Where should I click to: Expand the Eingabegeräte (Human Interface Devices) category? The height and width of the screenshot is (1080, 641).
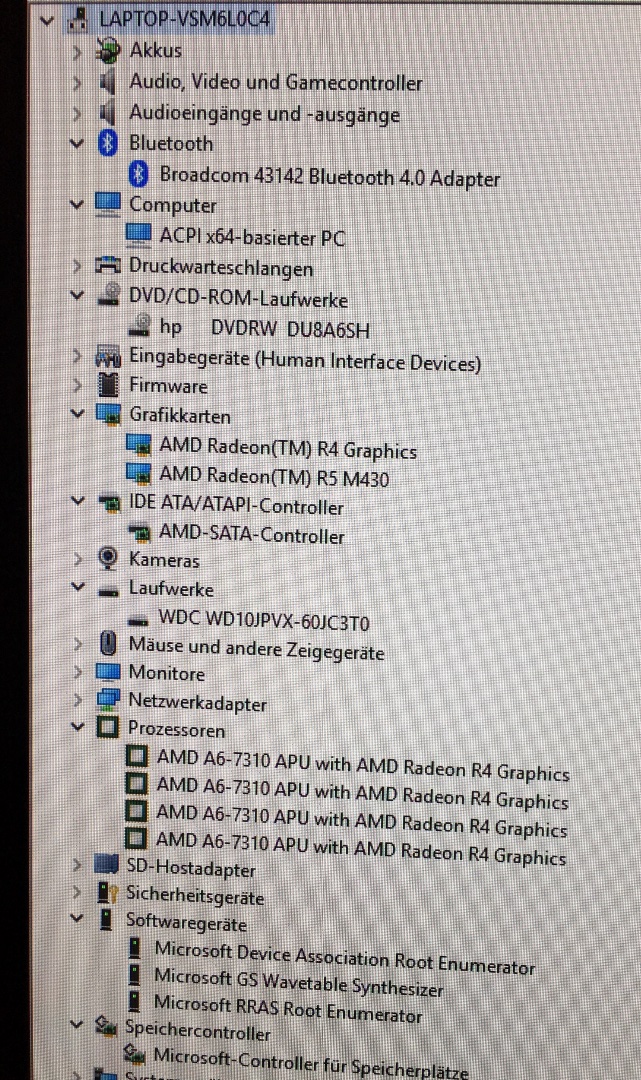(x=77, y=356)
